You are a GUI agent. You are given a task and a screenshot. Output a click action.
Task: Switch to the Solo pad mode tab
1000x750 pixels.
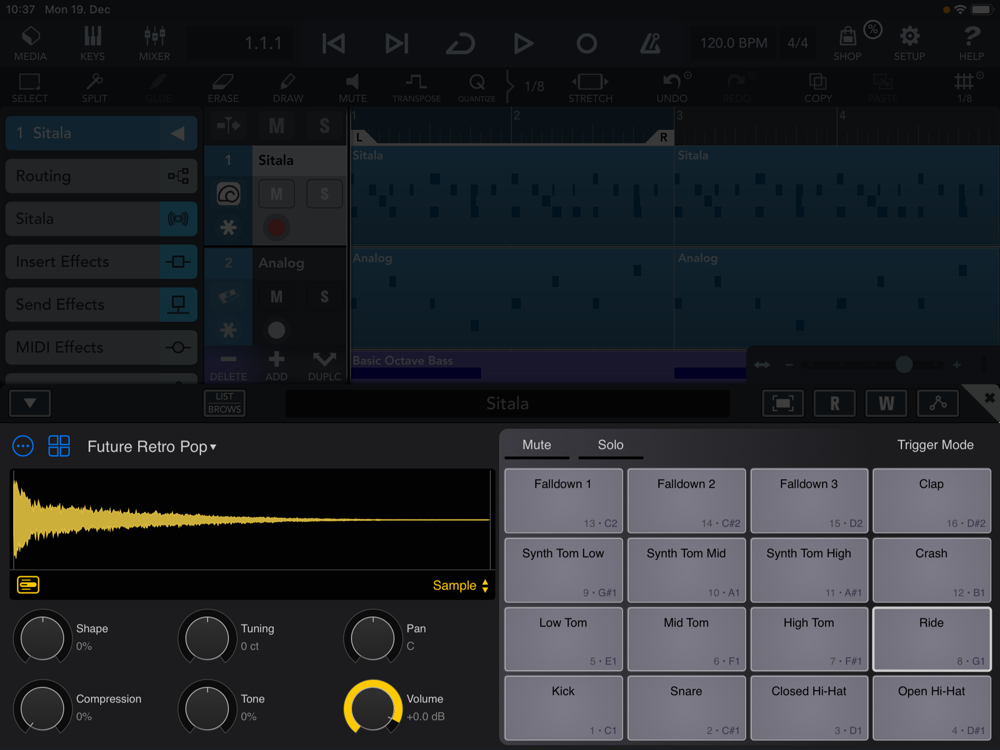coord(610,445)
